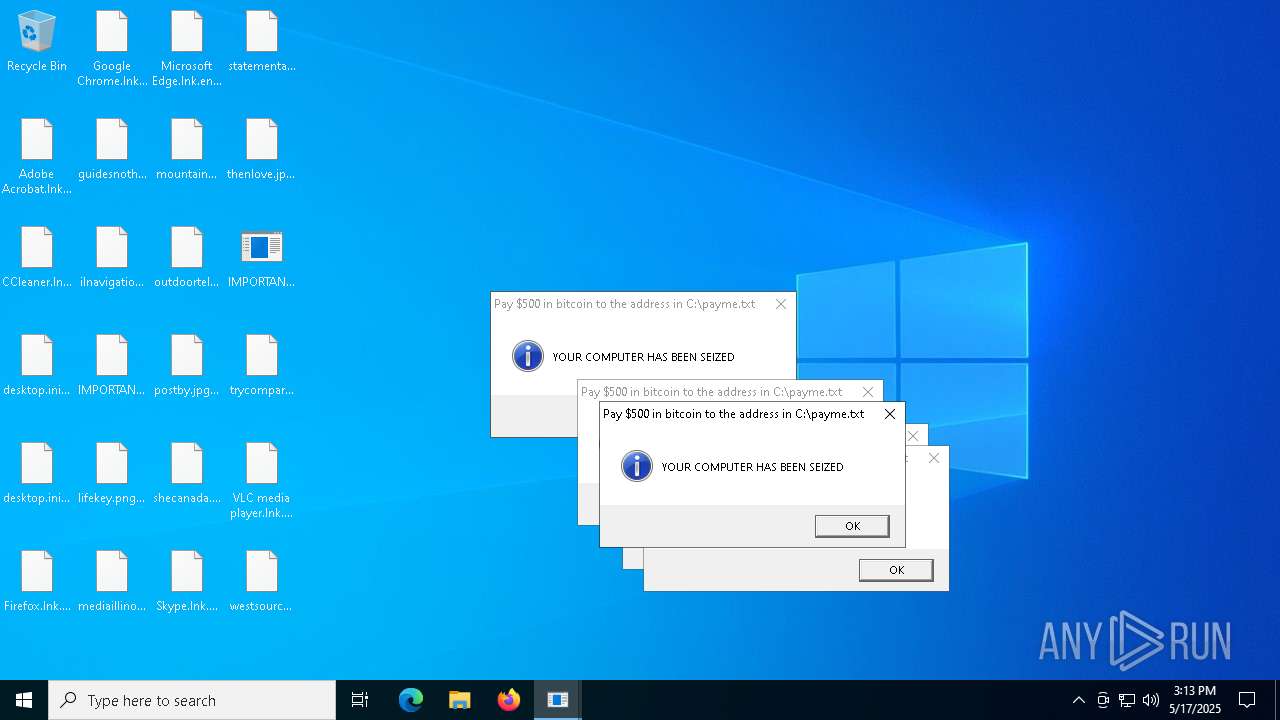
Task: Select the thenlove.jp... desktop file
Action: tap(262, 150)
